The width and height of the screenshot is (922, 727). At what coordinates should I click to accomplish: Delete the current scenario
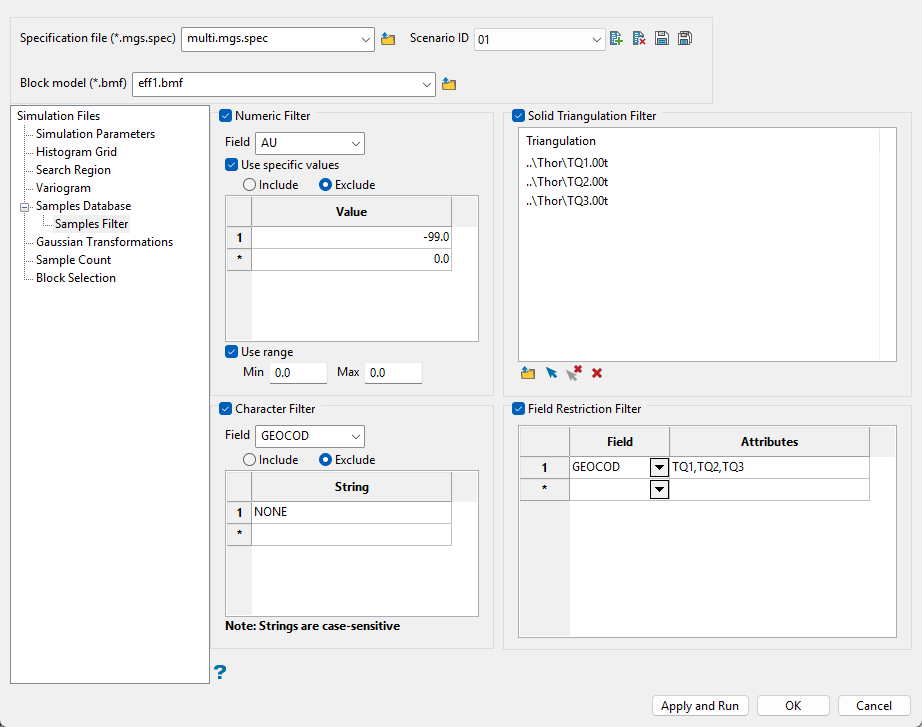639,39
